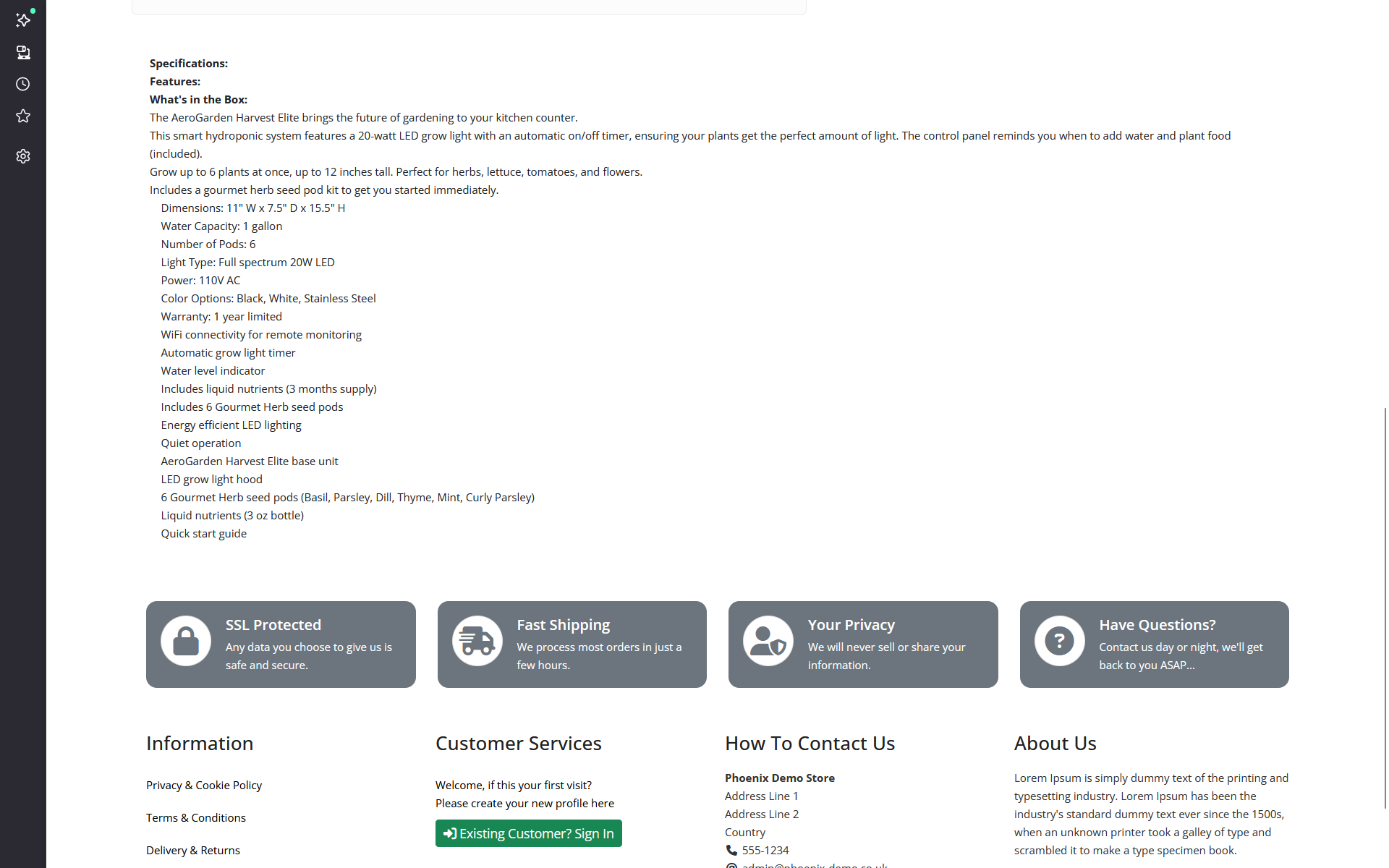Click the Your Privacy heading

point(851,625)
